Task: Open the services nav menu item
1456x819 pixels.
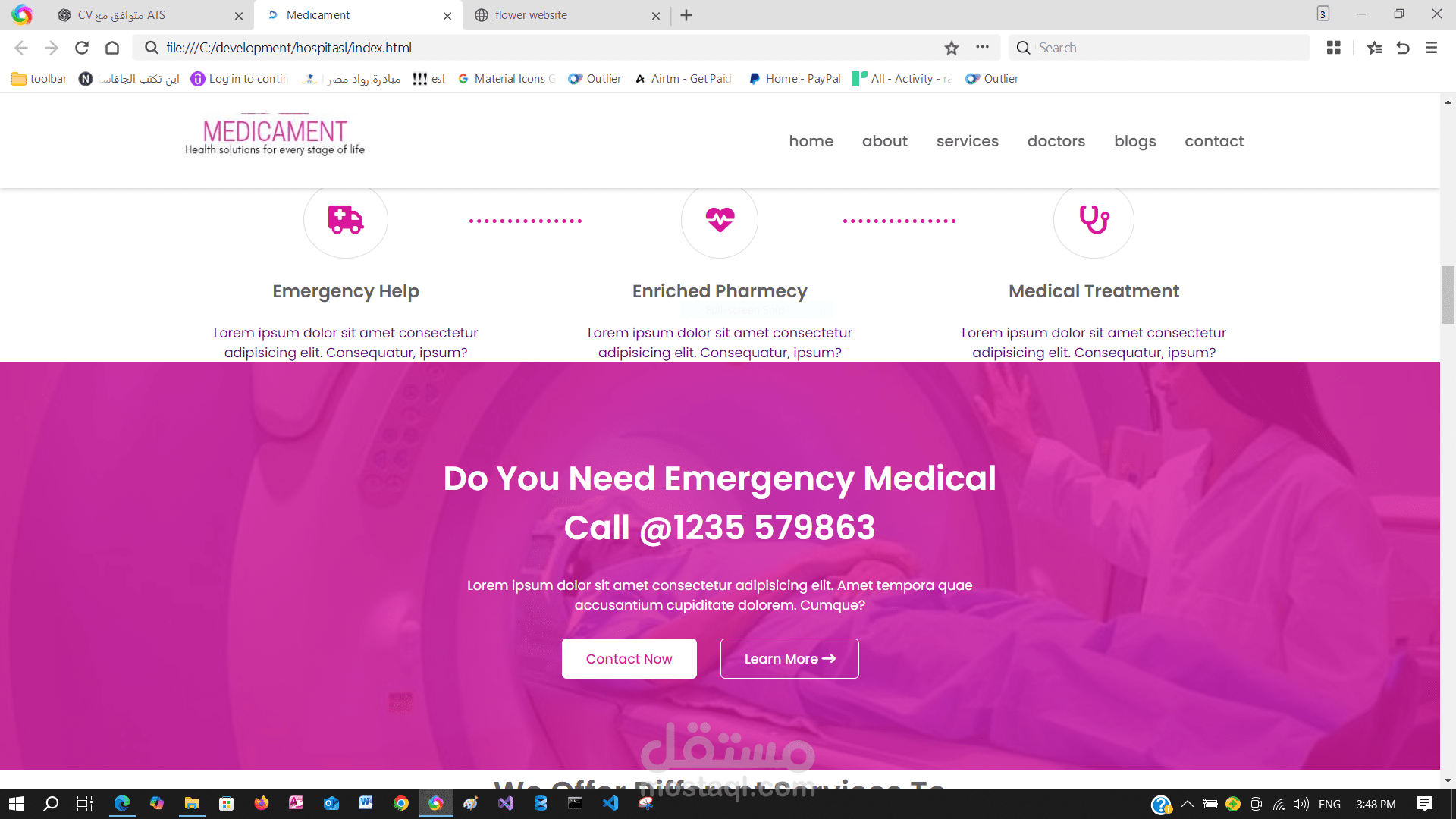Action: pos(967,141)
